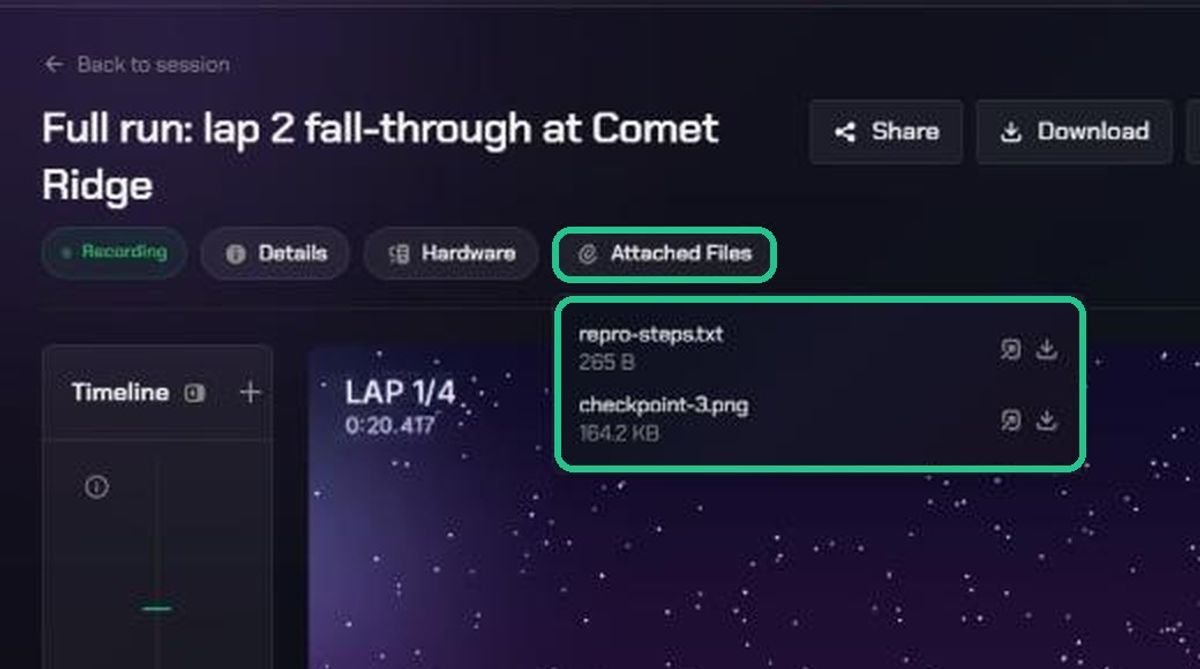1200x669 pixels.
Task: Click the paperclip icon in Attached Files
Action: pos(588,255)
